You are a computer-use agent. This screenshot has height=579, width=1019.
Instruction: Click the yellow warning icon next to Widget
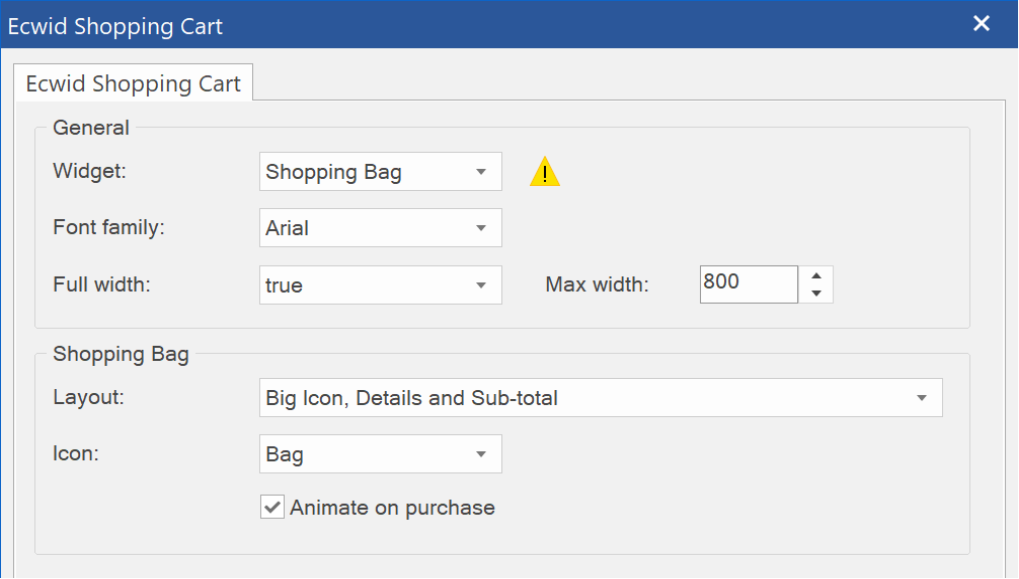(545, 172)
